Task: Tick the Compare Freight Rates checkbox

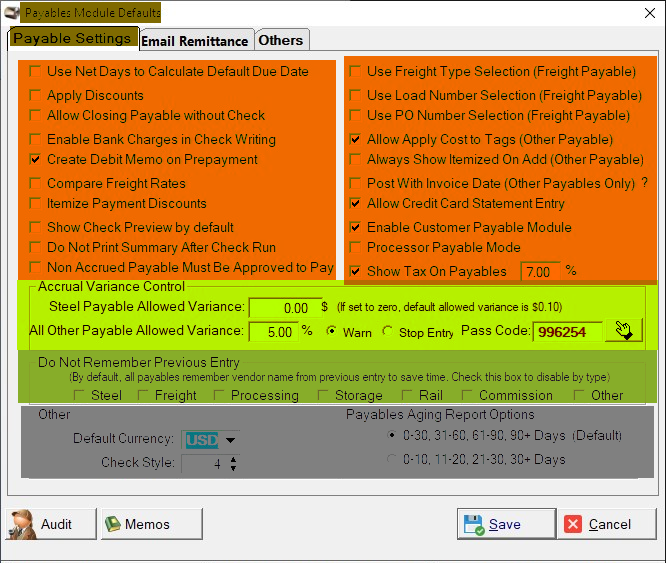Action: (x=35, y=183)
